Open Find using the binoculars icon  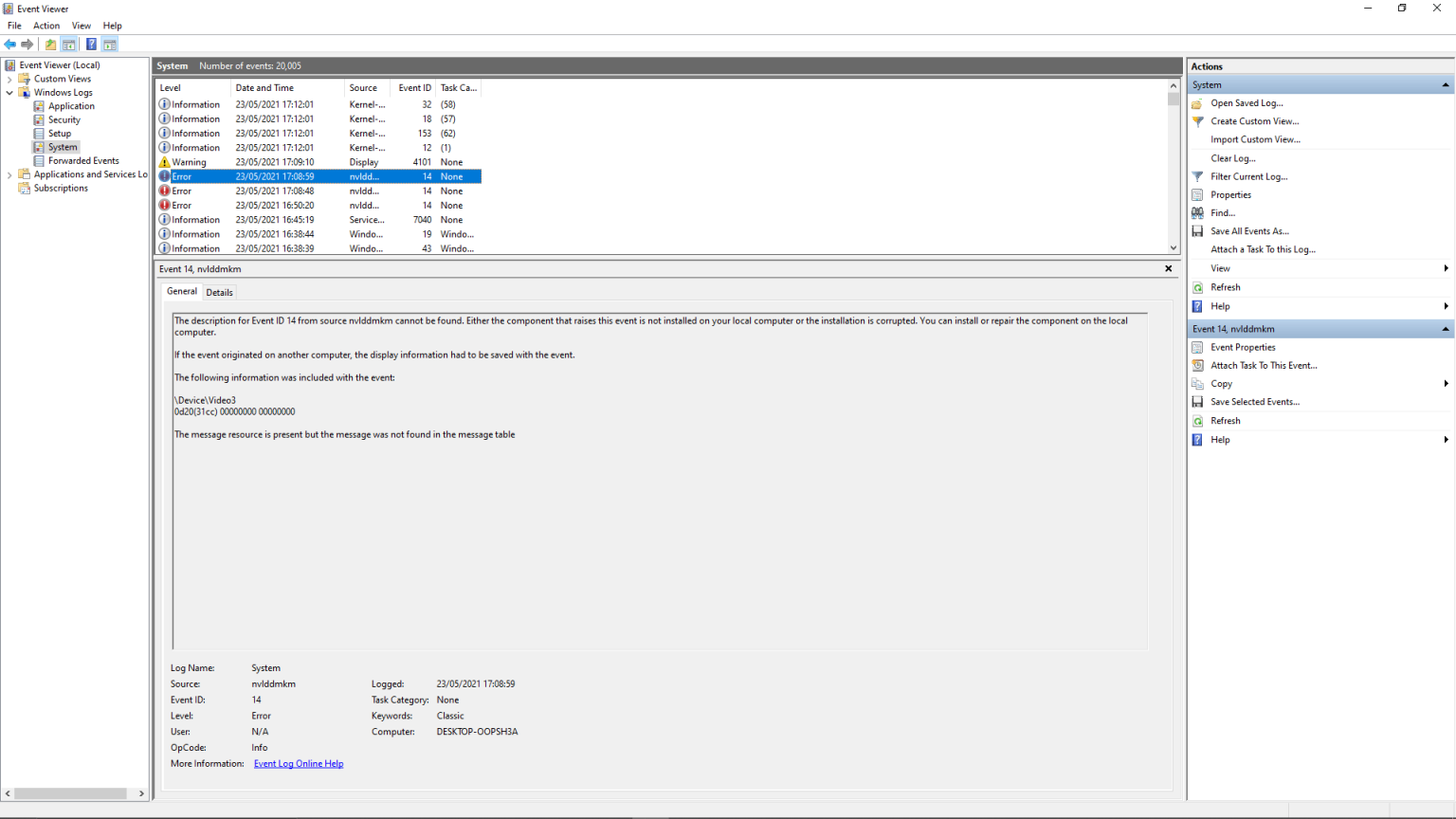(x=1197, y=212)
